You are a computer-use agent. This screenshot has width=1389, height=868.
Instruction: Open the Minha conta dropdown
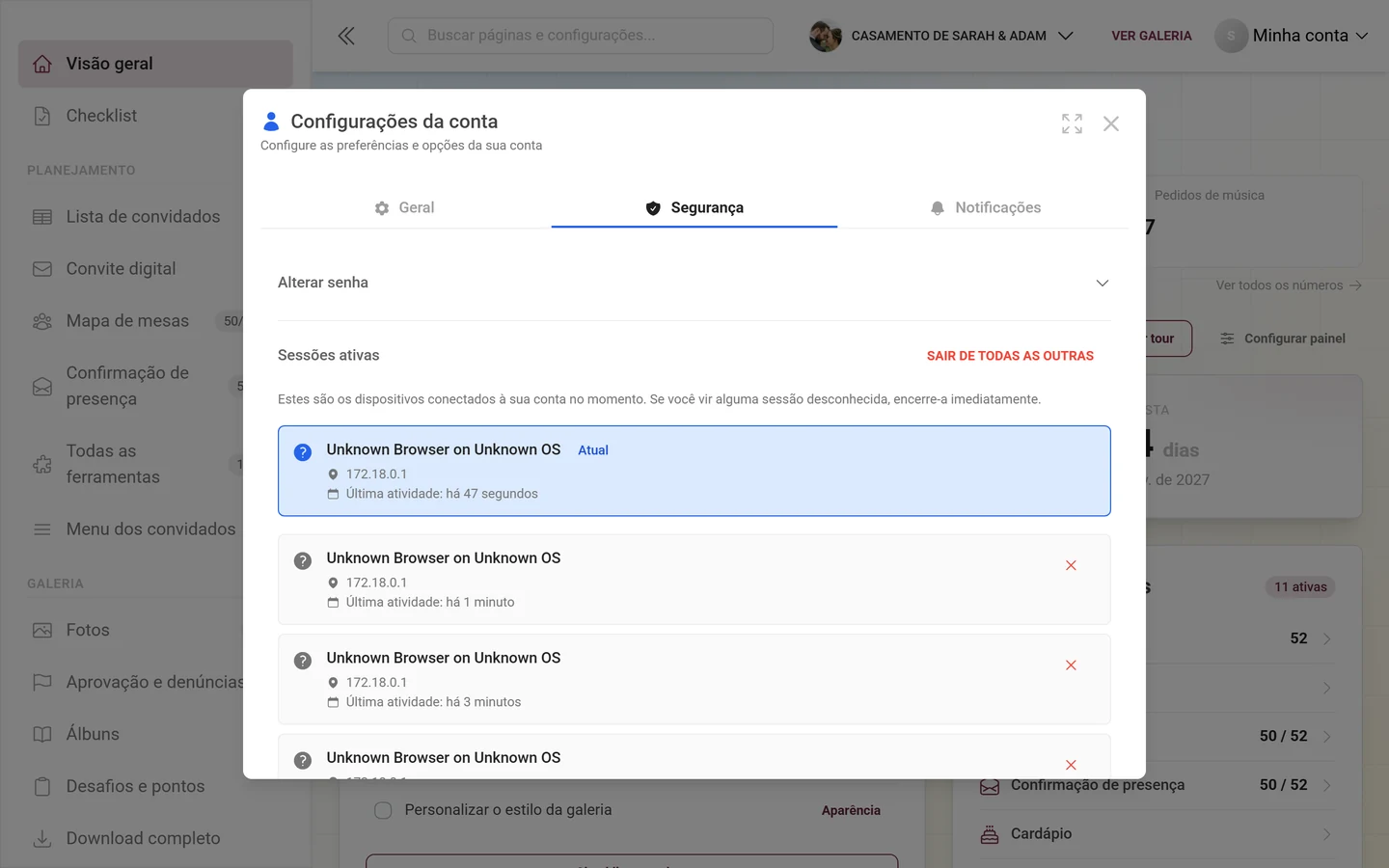point(1292,36)
